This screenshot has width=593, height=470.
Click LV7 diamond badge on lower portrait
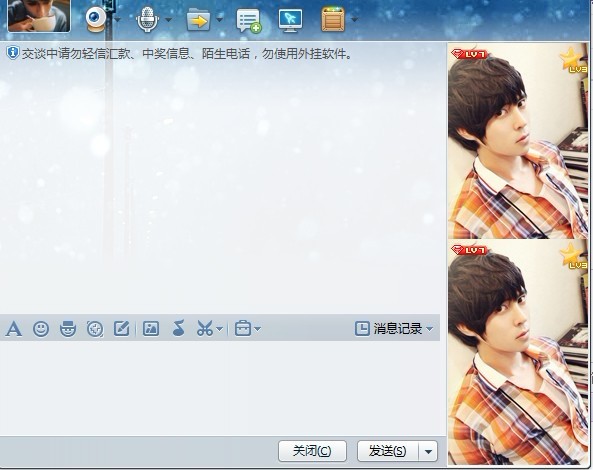469,250
